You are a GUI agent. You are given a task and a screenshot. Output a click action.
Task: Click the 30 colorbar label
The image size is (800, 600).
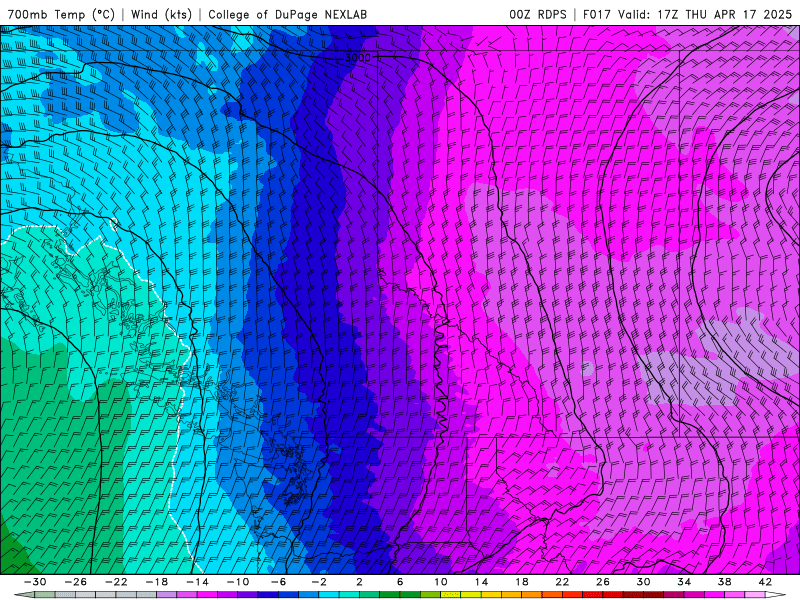click(643, 582)
